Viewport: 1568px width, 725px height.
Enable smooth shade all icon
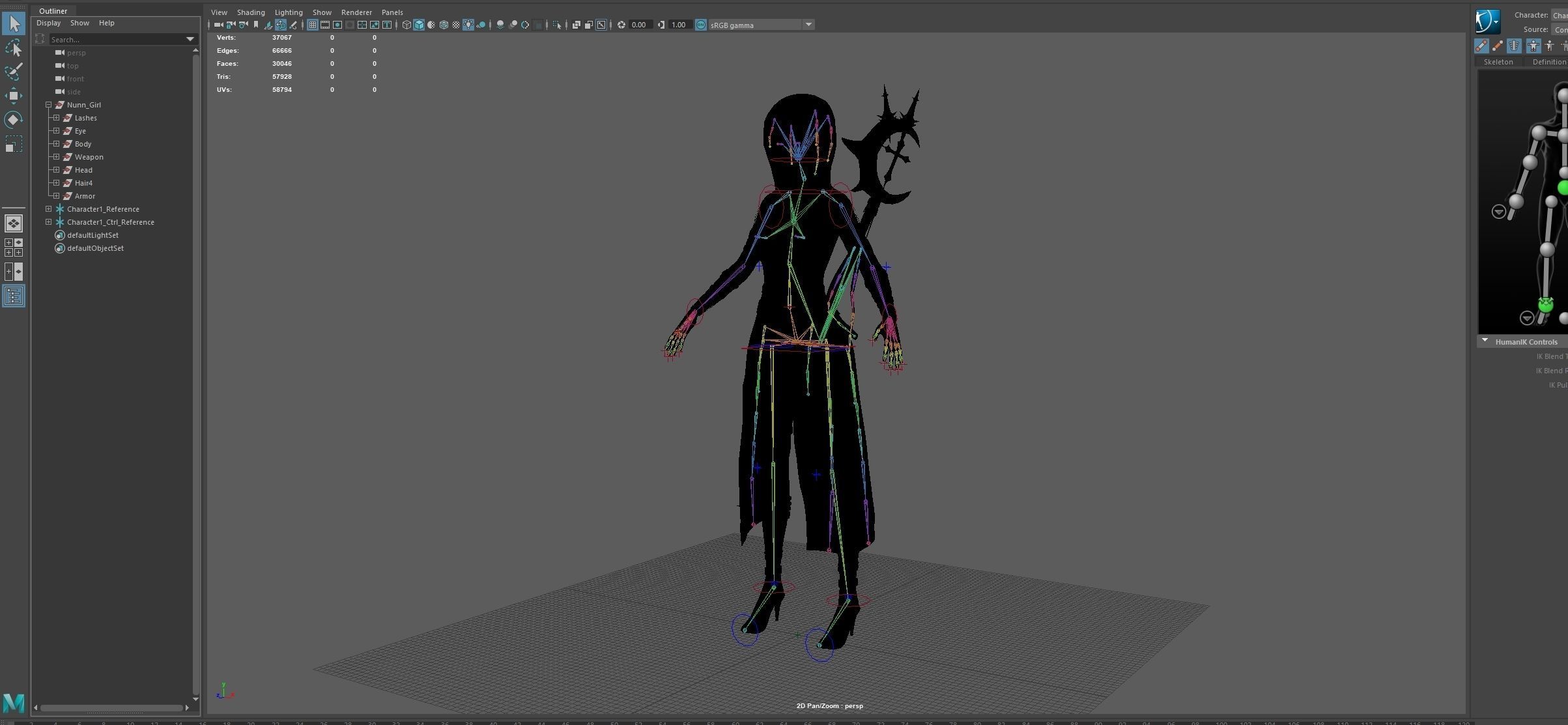tap(419, 25)
